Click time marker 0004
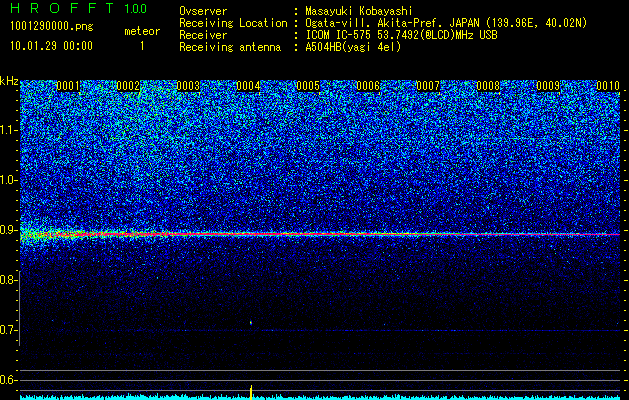 [248, 86]
